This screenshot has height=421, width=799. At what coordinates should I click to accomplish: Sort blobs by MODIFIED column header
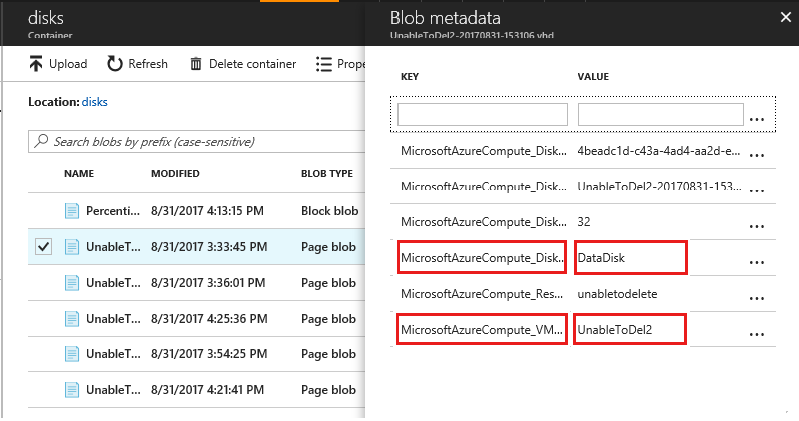(x=175, y=173)
